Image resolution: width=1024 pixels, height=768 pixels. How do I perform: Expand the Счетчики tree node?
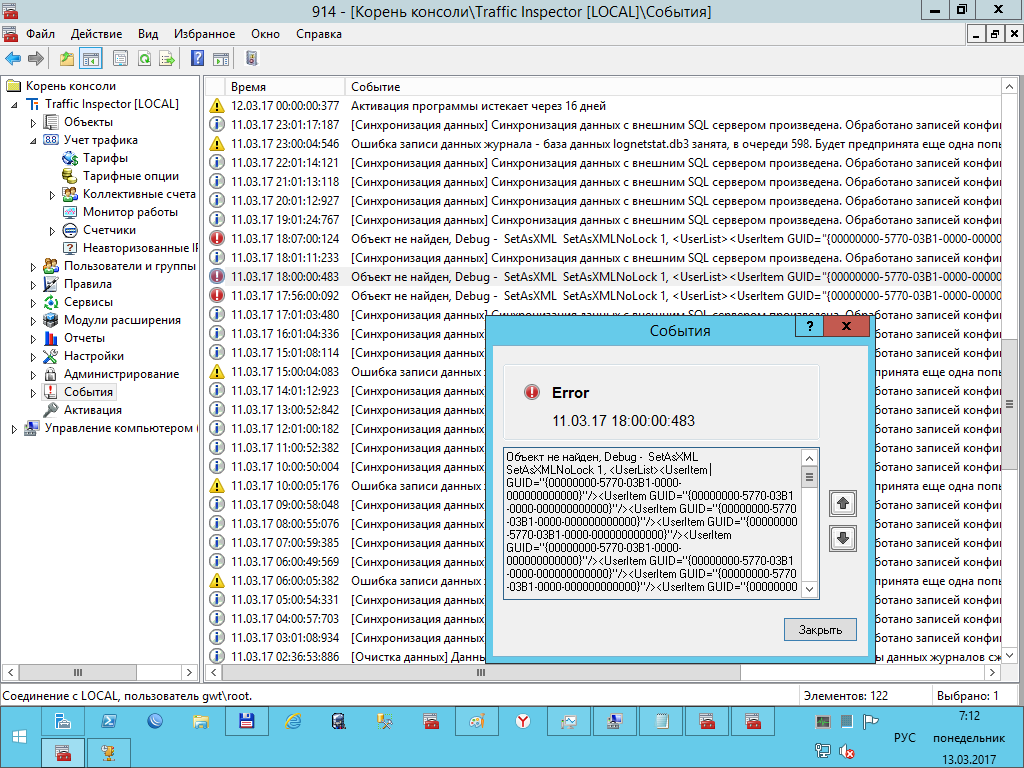[x=52, y=231]
